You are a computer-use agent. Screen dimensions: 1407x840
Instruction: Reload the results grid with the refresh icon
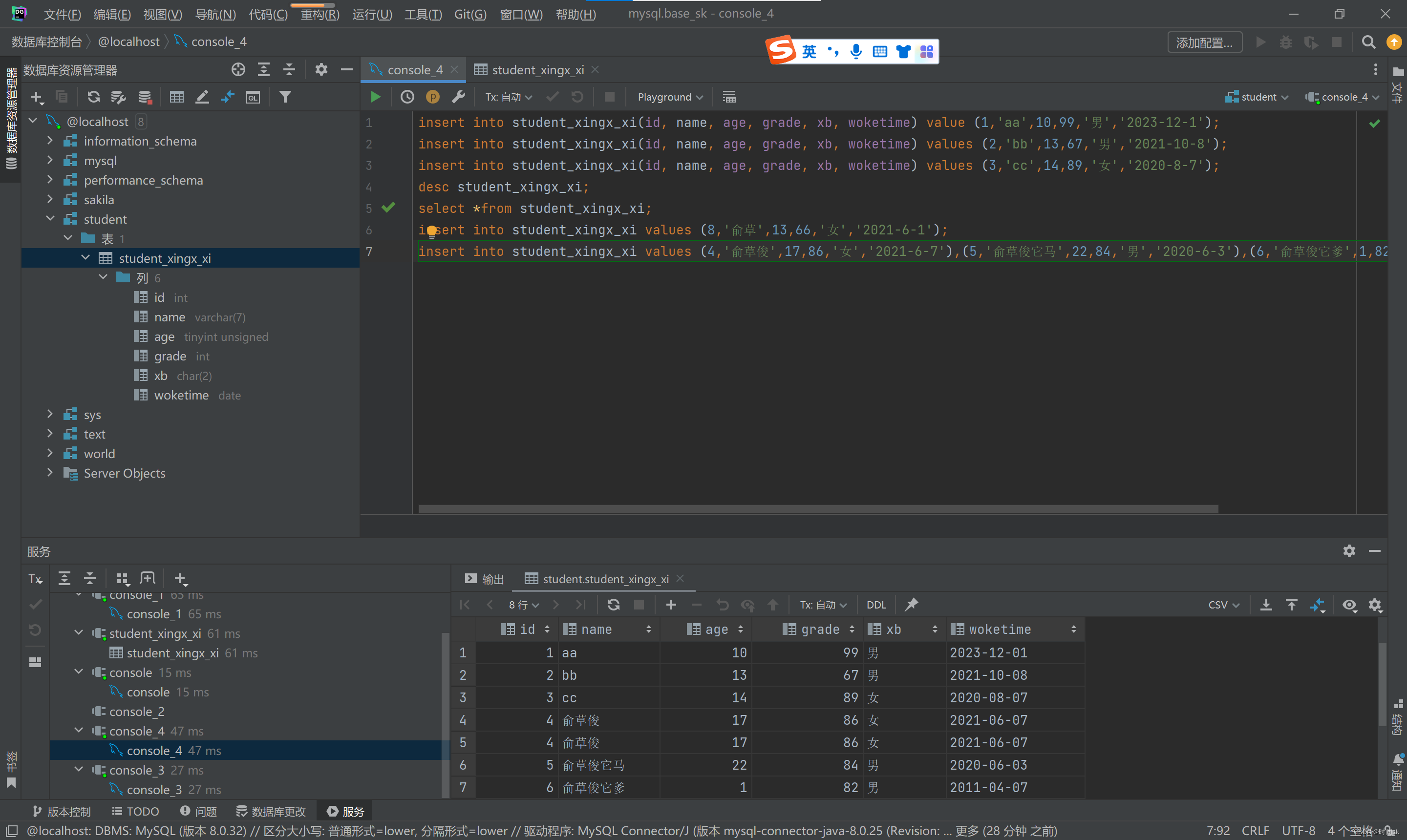(x=613, y=605)
